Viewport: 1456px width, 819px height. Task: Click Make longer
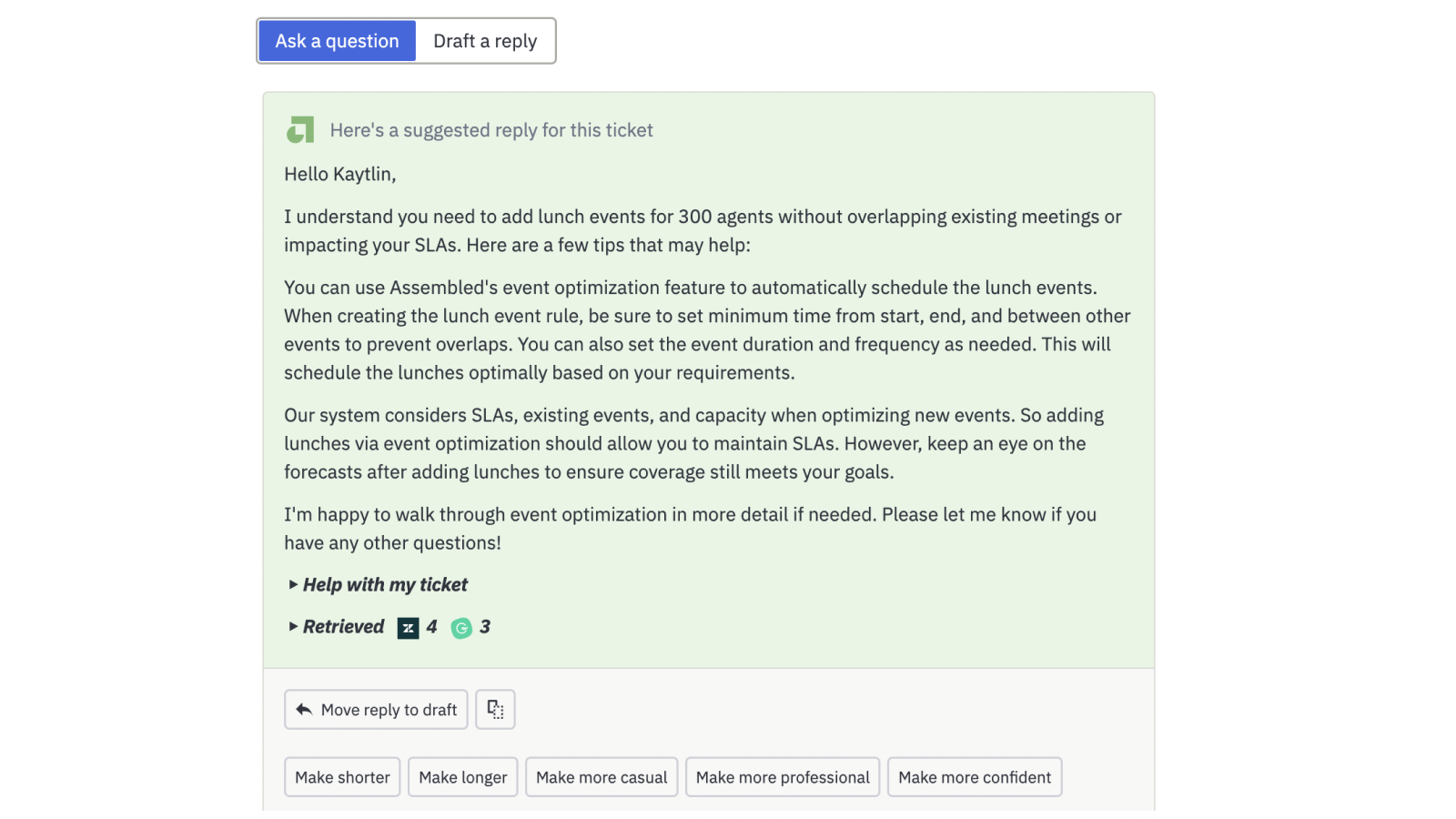tap(462, 776)
